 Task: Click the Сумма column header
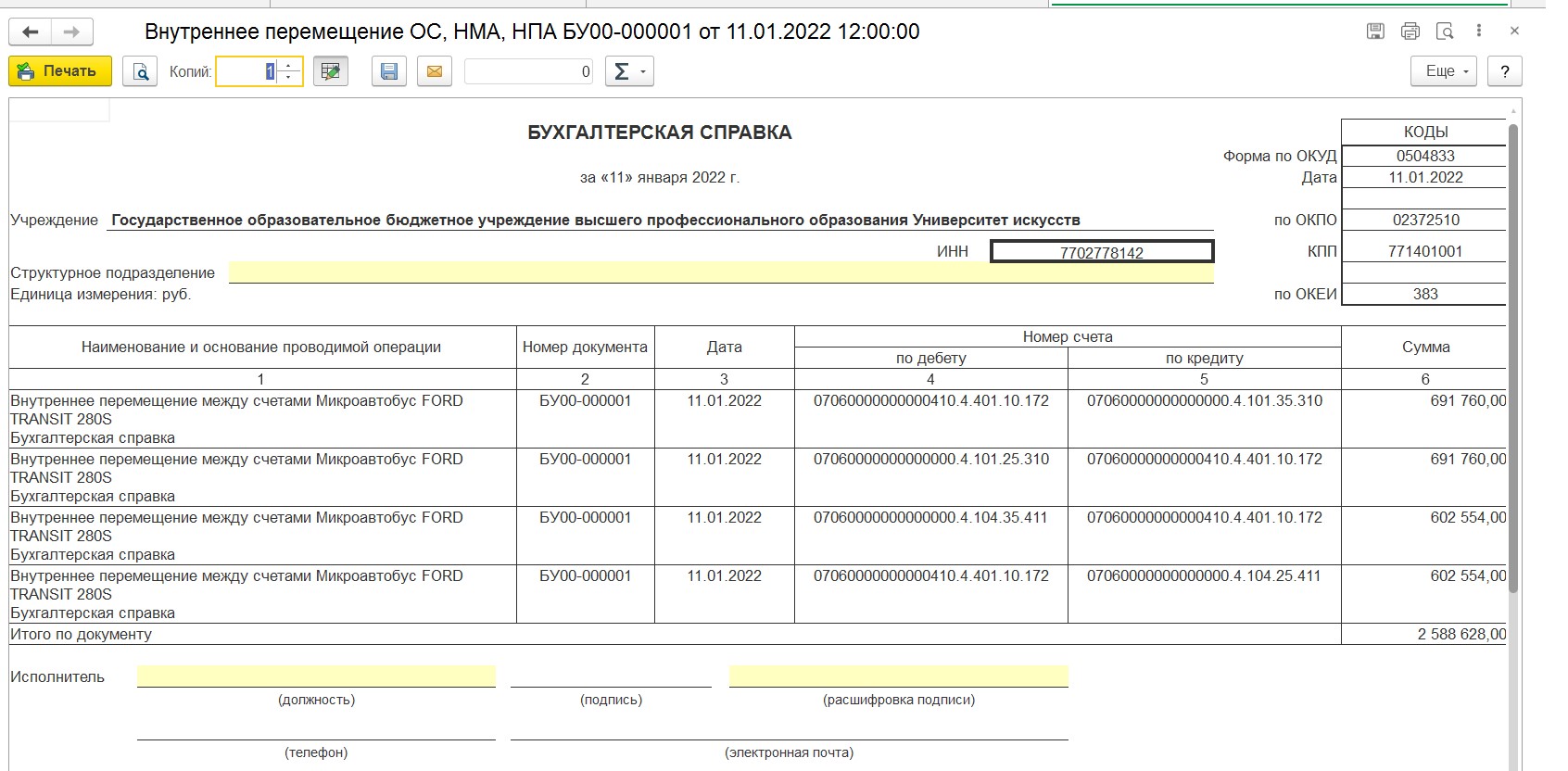[x=1425, y=347]
